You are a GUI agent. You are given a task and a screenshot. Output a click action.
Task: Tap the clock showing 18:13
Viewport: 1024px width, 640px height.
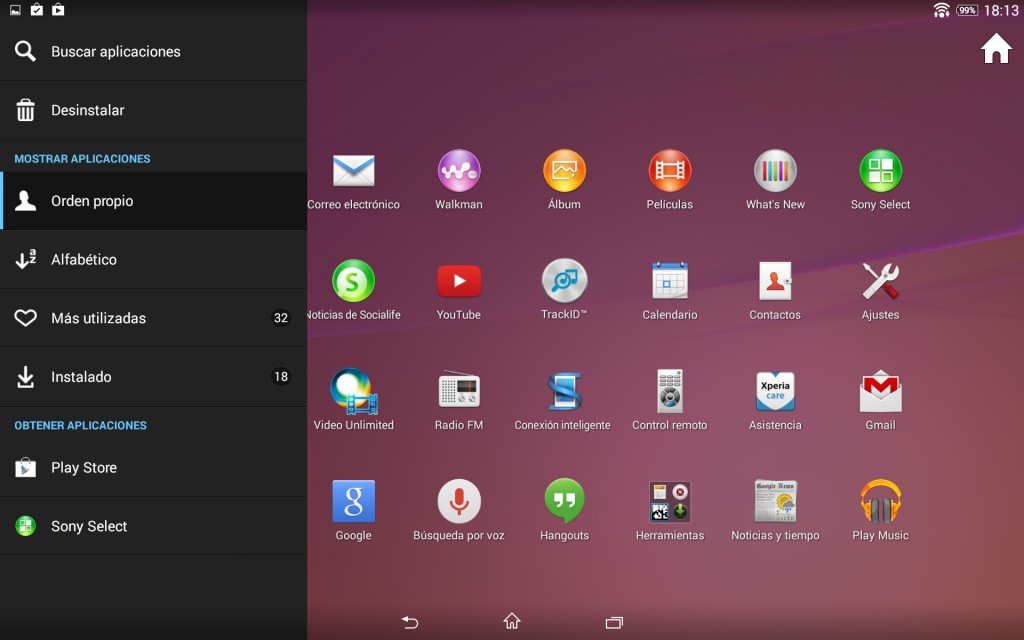1000,10
